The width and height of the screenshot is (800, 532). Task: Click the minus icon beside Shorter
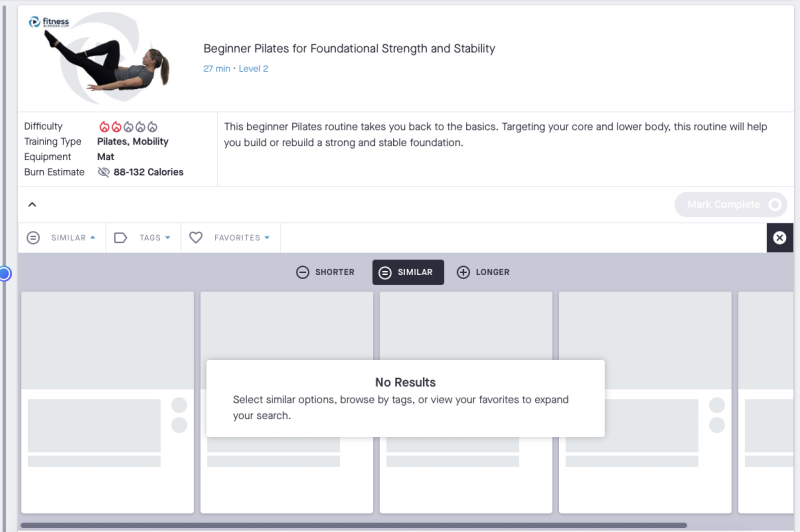302,272
